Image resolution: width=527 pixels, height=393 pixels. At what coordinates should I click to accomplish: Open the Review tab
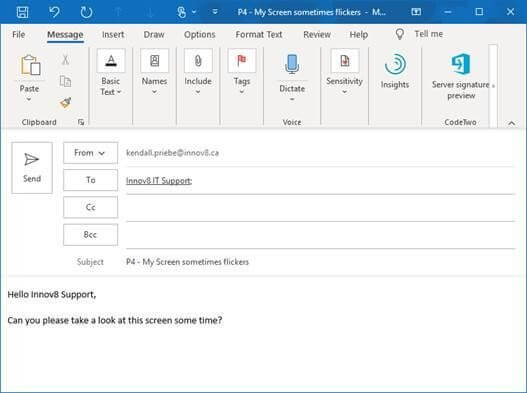[x=317, y=35]
